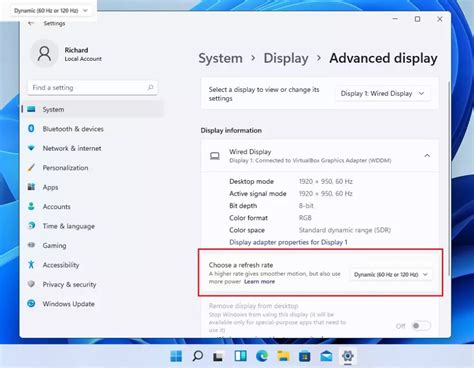This screenshot has width=474, height=368.
Task: Click the Settings window vertical scrollbar
Action: (449, 178)
